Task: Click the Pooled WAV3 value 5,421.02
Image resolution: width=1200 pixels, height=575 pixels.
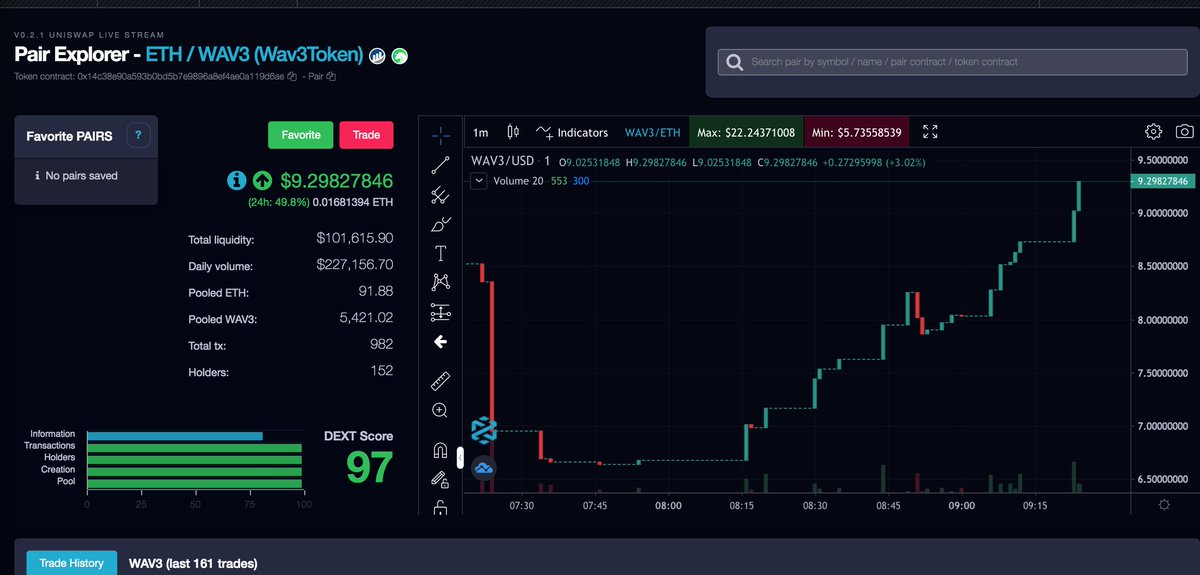Action: pyautogui.click(x=367, y=318)
